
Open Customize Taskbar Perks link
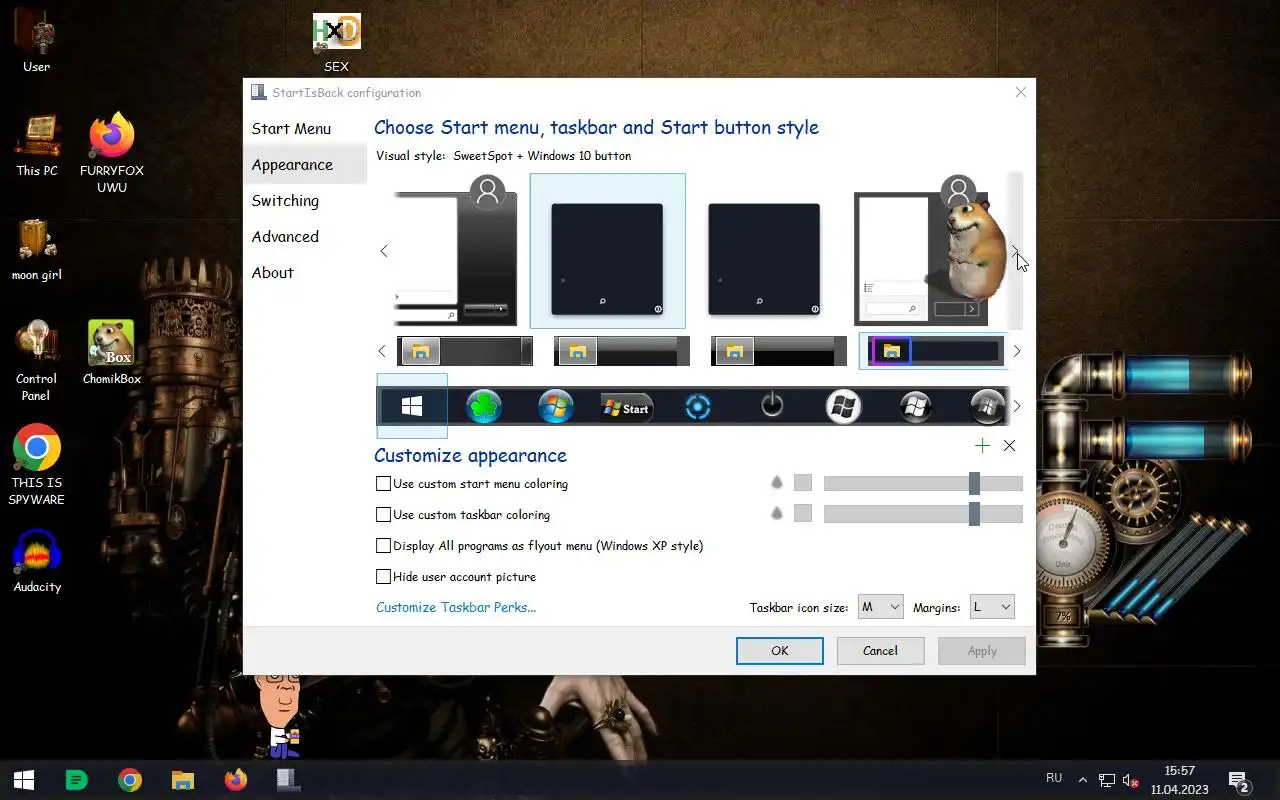point(456,607)
